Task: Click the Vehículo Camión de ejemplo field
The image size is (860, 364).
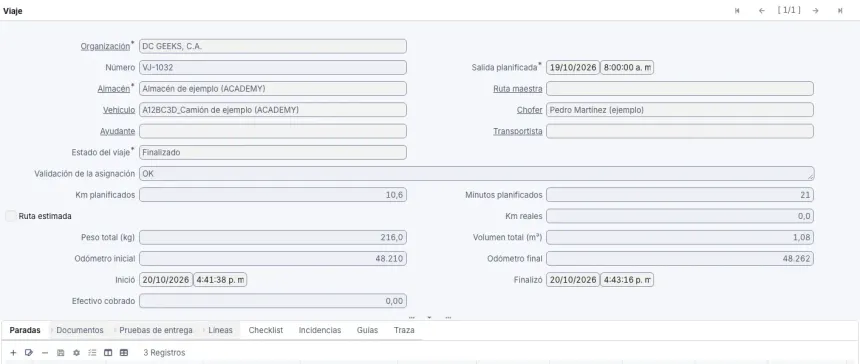Action: click(x=273, y=110)
